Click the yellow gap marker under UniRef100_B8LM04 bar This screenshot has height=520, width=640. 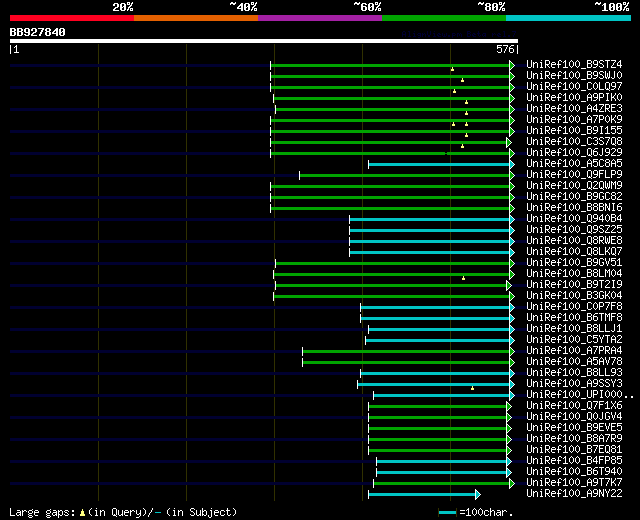463,278
